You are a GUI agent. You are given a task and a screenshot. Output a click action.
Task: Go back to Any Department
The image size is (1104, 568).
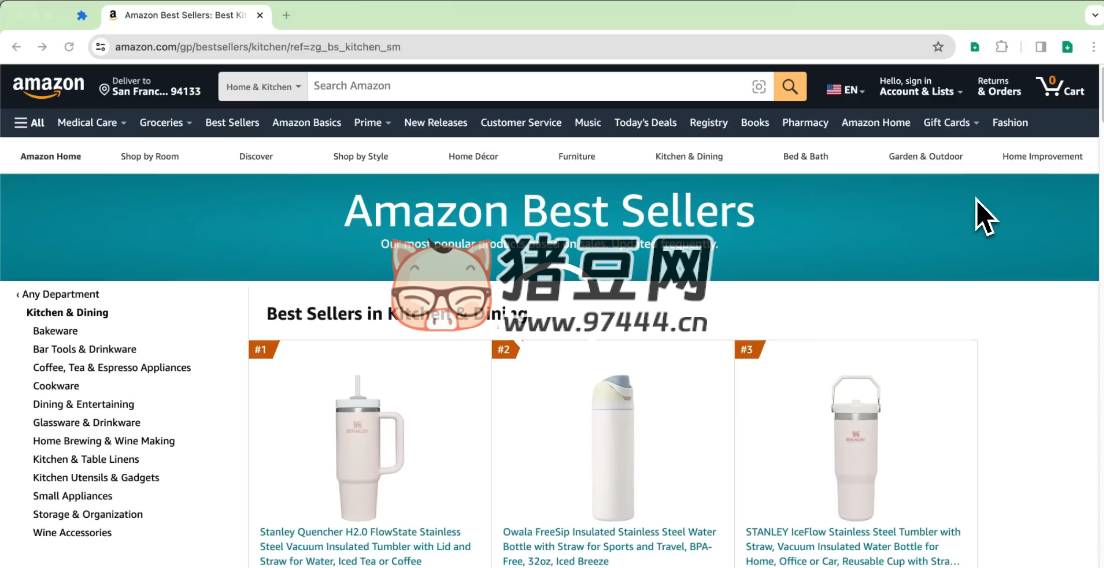pos(58,294)
